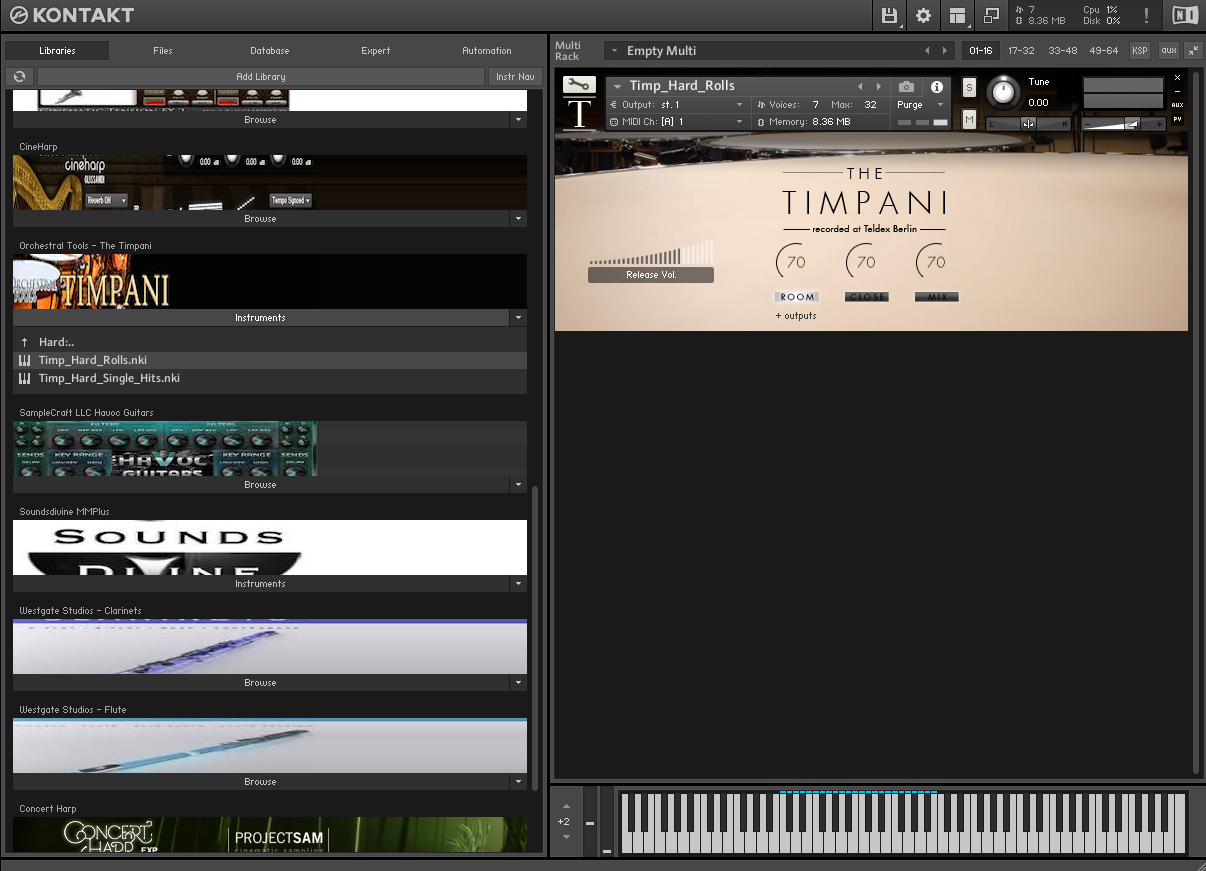The width and height of the screenshot is (1206, 871).
Task: Toggle the aux sends panel in rack header
Action: 1168,50
